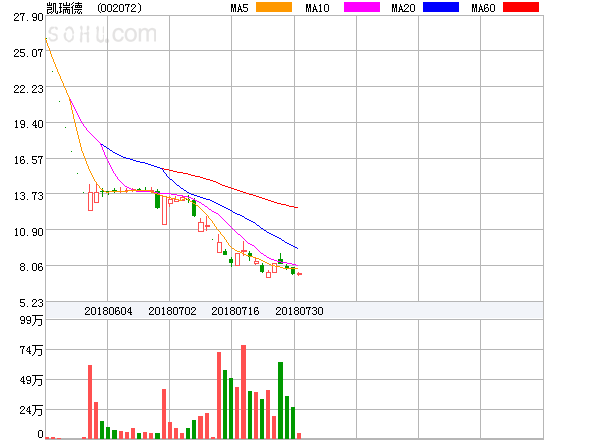This screenshot has width=600, height=440.
Task: Click the blue MA20 legend swatch
Action: tap(441, 7)
